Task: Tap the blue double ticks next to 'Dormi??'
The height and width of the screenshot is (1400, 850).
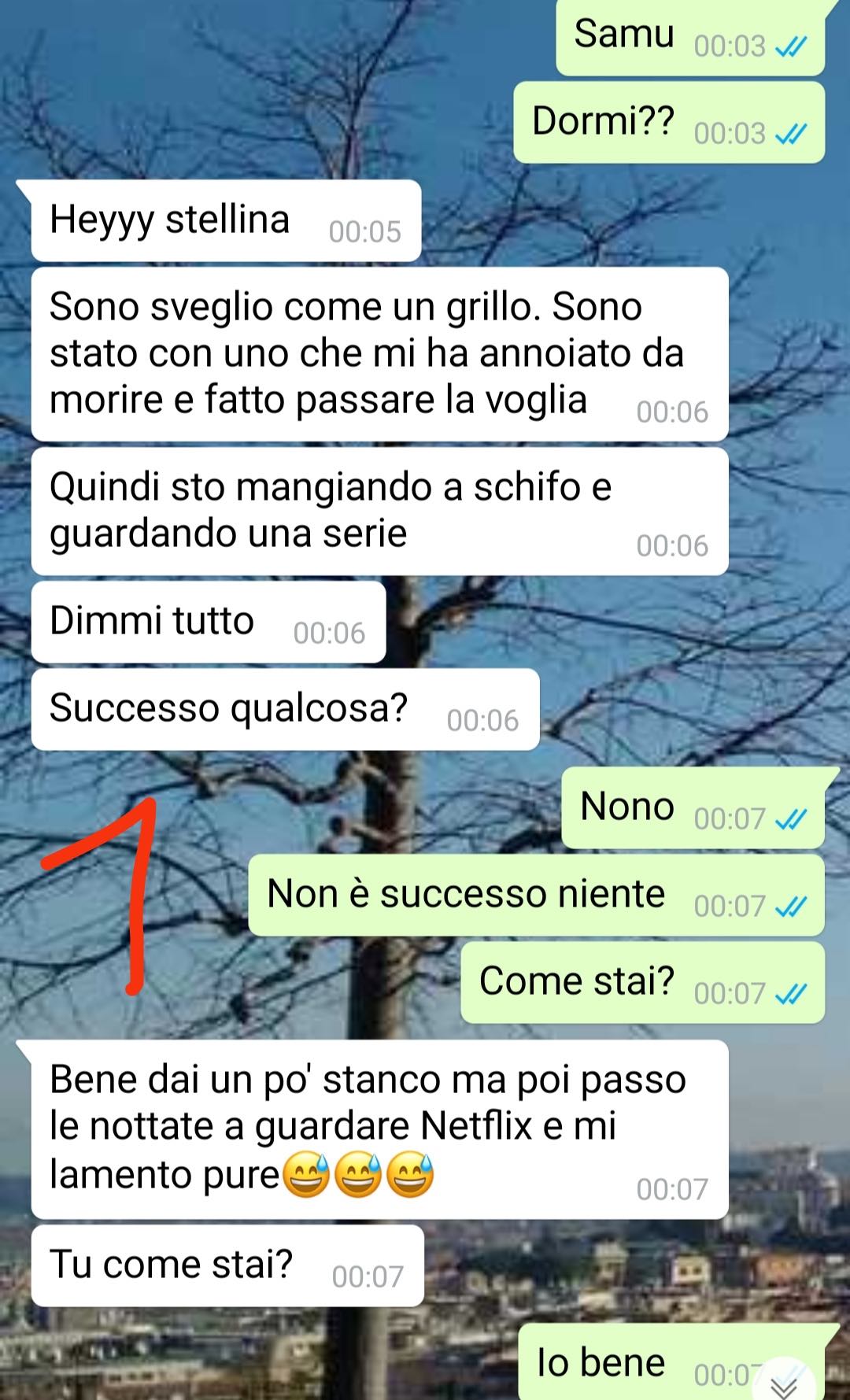Action: (x=790, y=135)
